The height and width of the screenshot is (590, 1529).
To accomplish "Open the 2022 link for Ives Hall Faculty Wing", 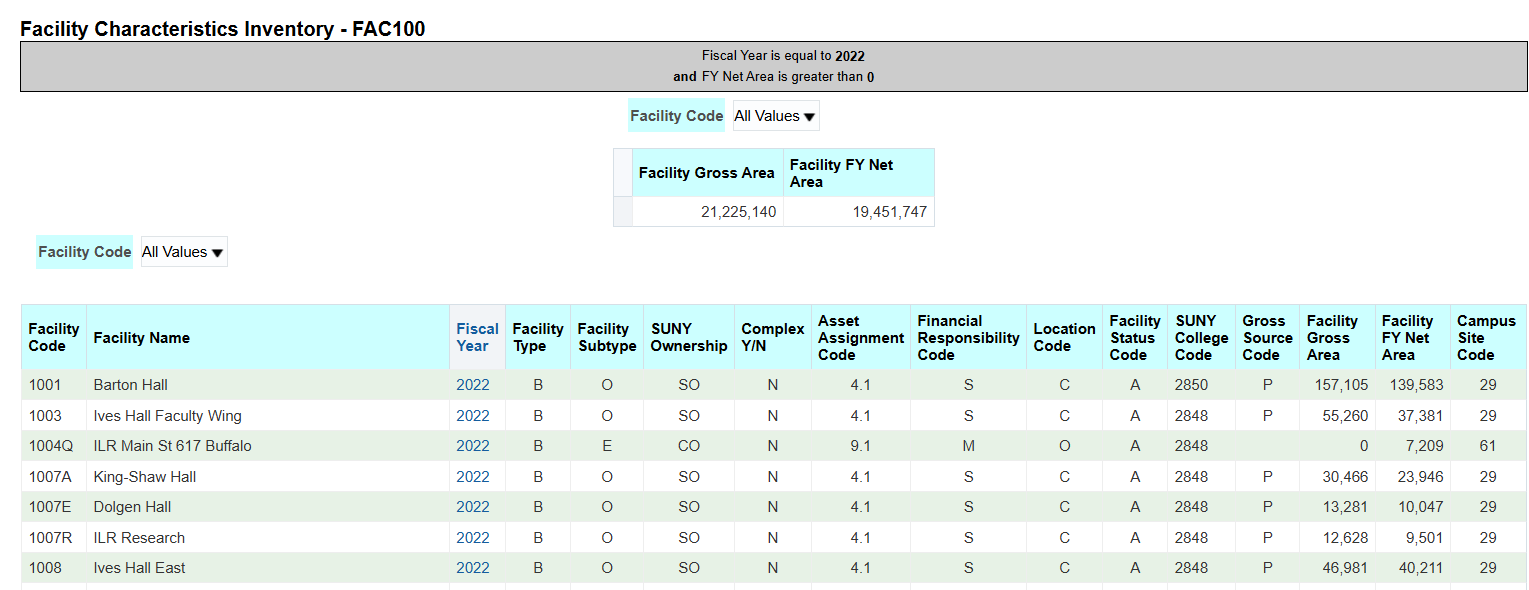I will [x=472, y=415].
